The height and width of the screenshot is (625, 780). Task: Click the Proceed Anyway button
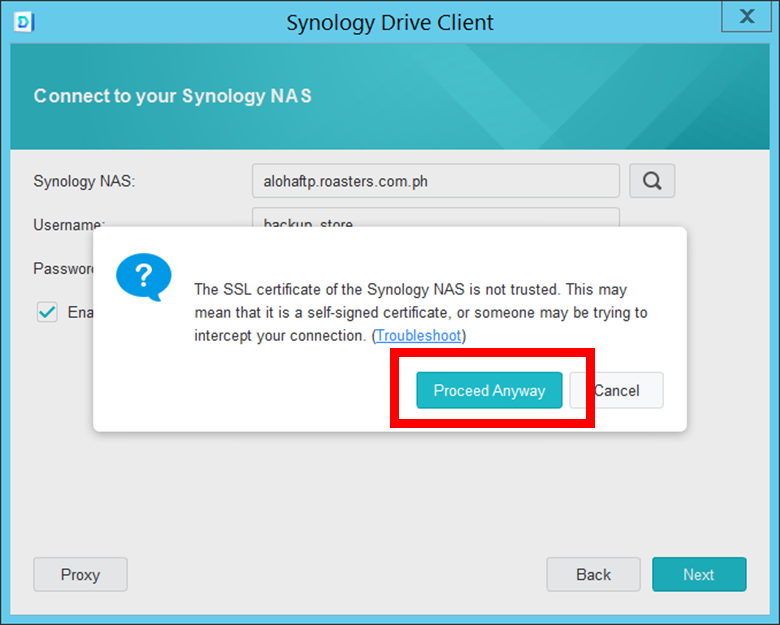489,390
